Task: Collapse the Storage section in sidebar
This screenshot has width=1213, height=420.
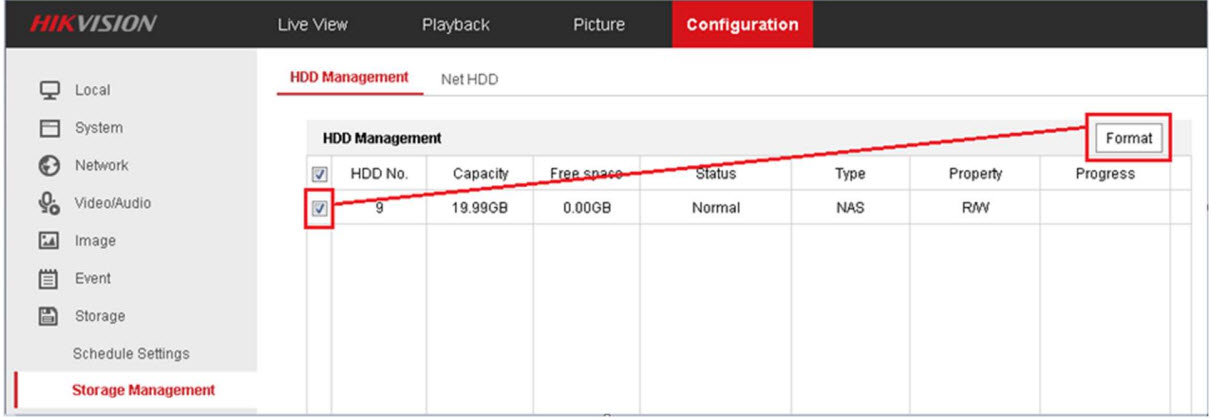Action: (99, 316)
